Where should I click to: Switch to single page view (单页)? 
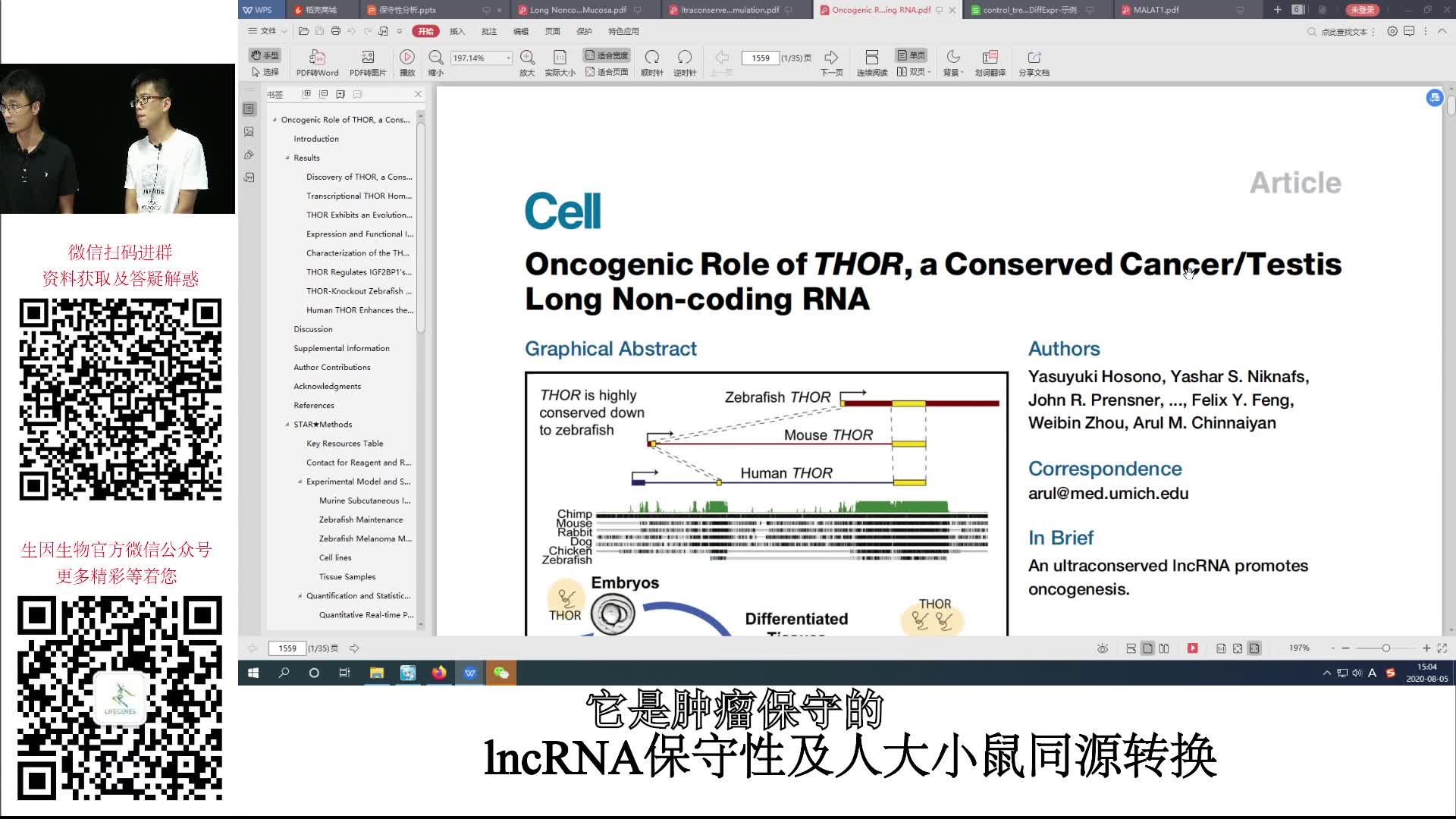pyautogui.click(x=912, y=55)
